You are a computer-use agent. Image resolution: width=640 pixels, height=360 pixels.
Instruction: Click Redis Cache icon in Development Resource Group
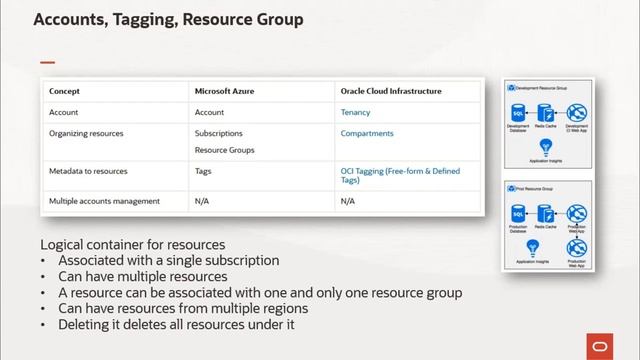coord(546,113)
